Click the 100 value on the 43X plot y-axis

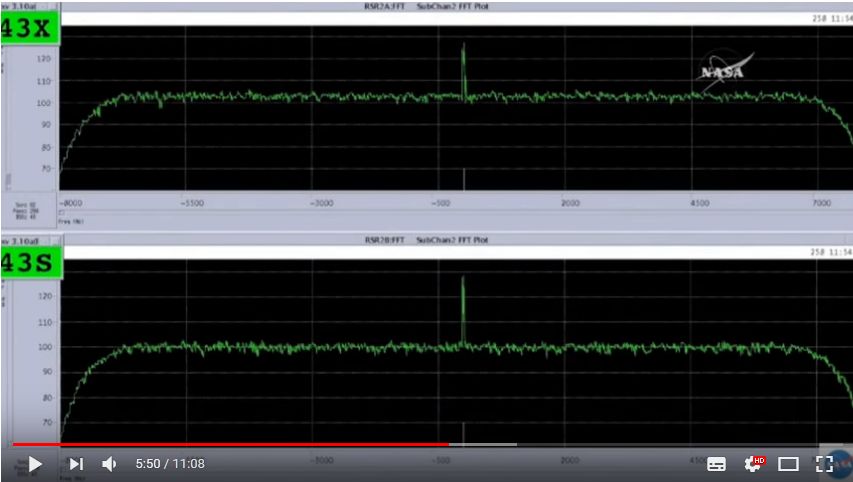(x=44, y=103)
